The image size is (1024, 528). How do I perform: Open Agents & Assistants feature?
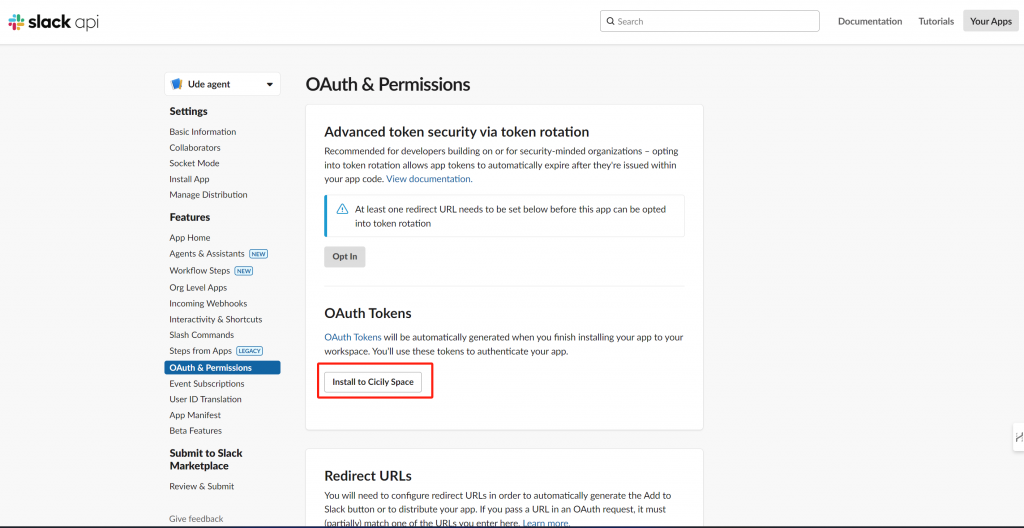click(206, 254)
